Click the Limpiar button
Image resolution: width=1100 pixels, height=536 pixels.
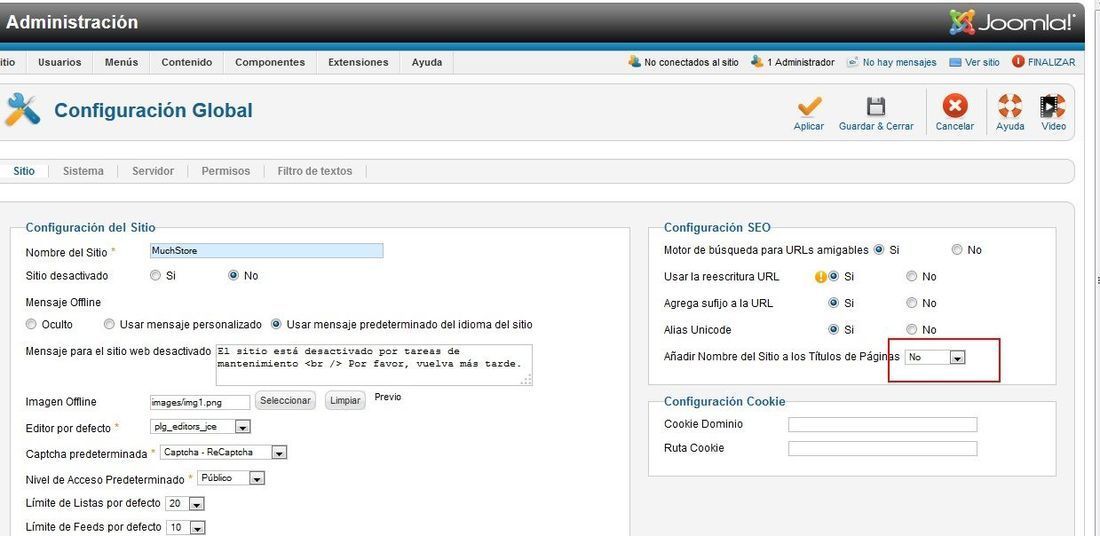345,400
